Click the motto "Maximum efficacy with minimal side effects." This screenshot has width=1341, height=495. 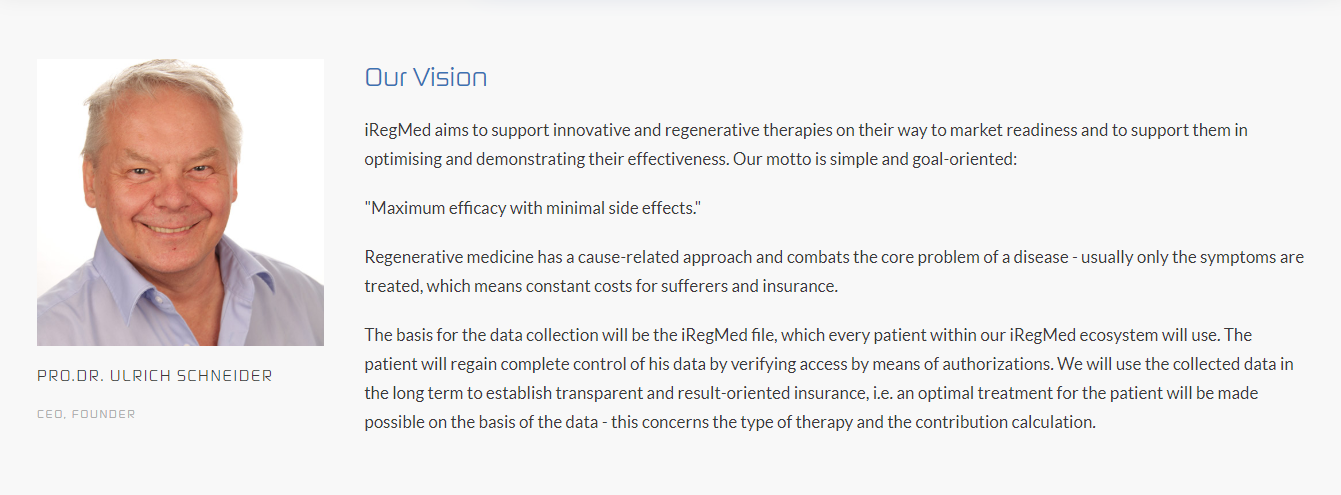coord(533,208)
